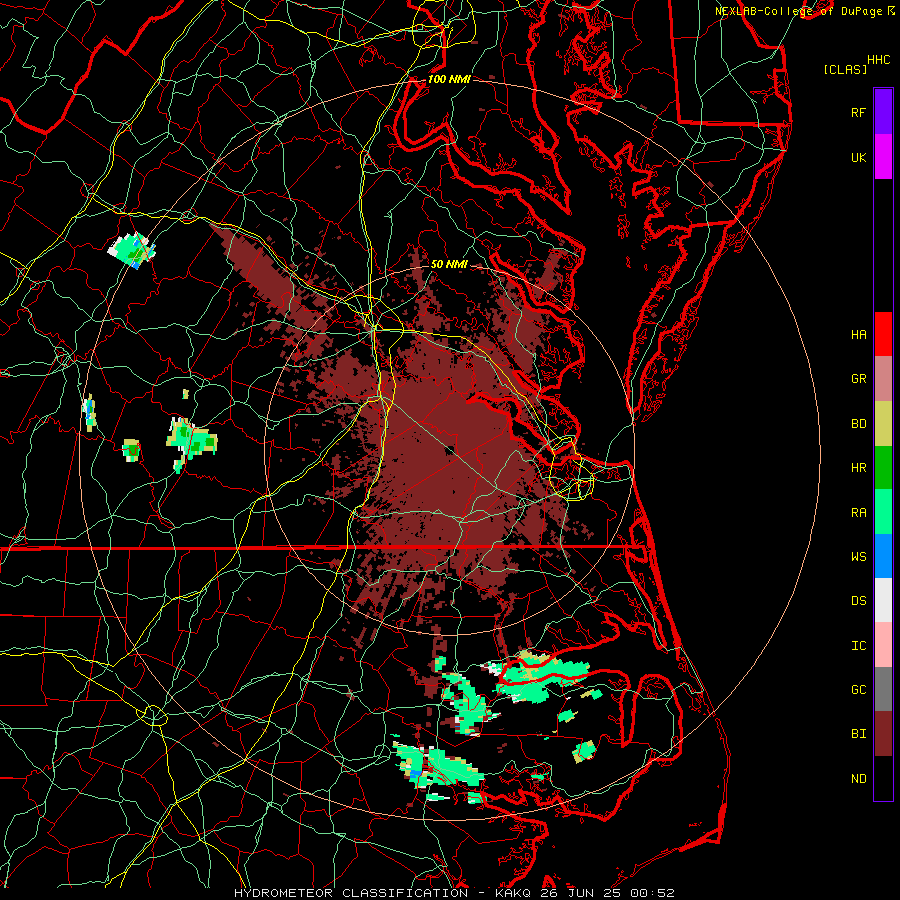The image size is (900, 900).
Task: Click the RF legend label
Action: tap(858, 113)
